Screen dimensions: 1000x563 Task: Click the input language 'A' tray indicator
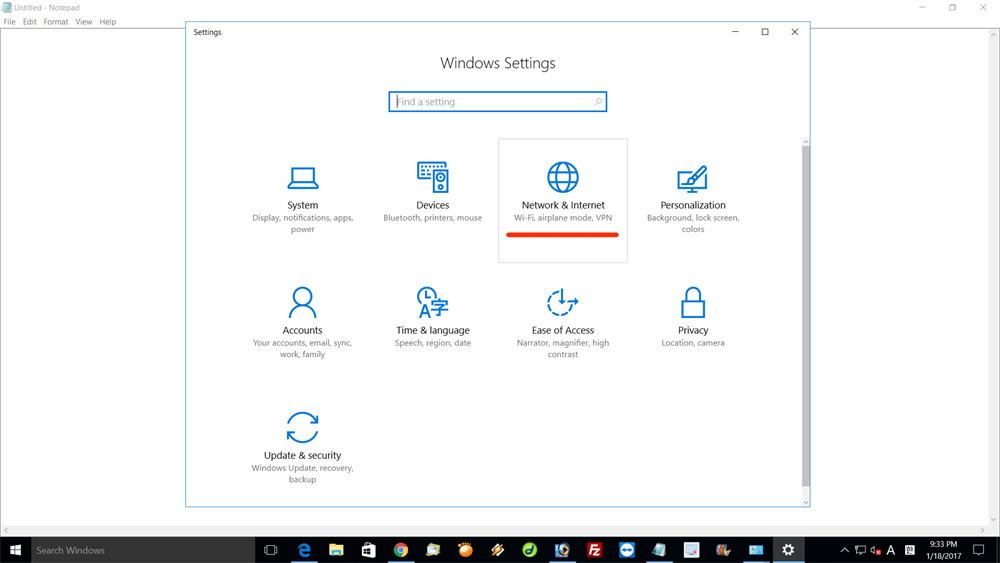891,550
